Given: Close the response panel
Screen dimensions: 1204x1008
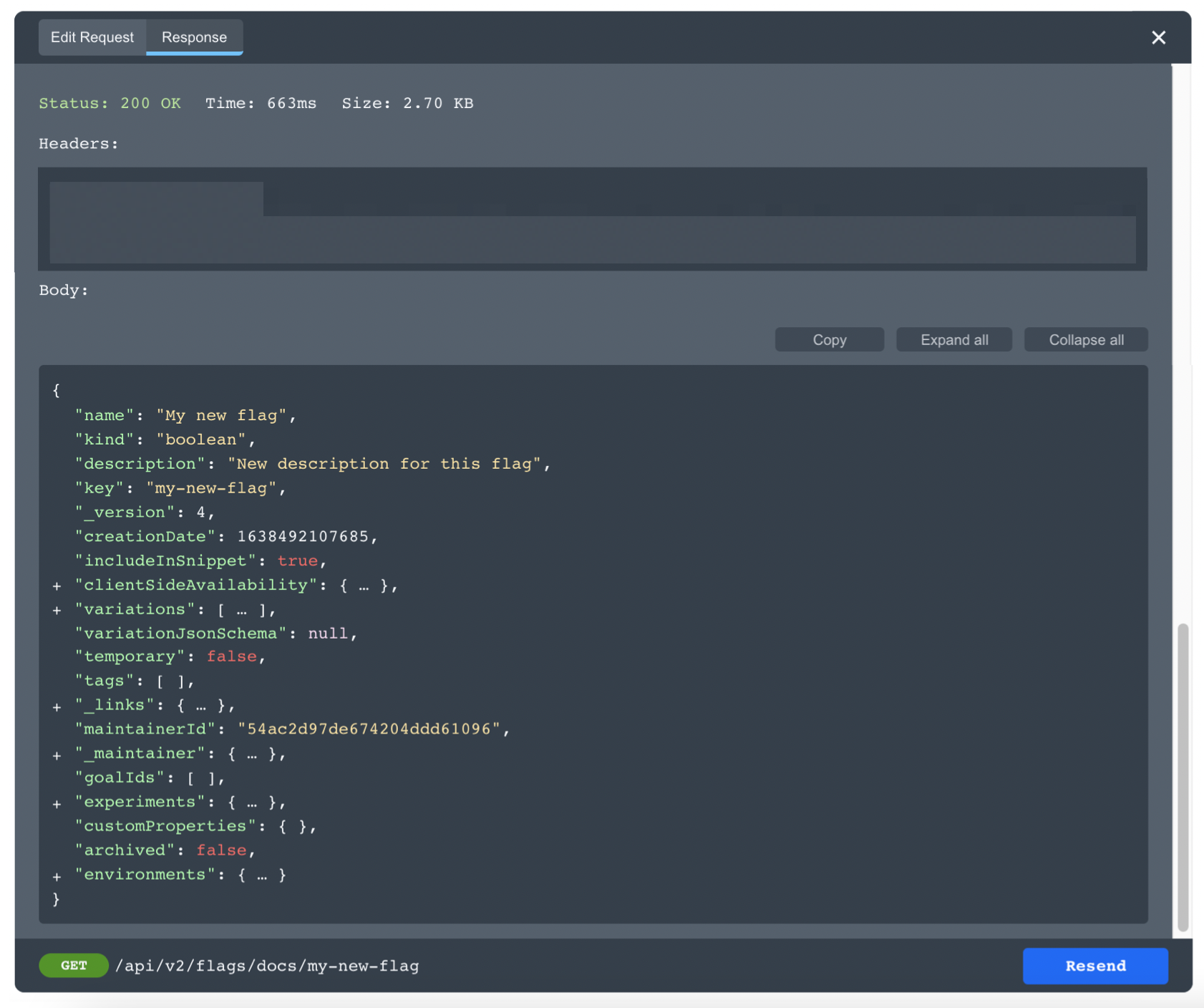Looking at the screenshot, I should 1158,37.
